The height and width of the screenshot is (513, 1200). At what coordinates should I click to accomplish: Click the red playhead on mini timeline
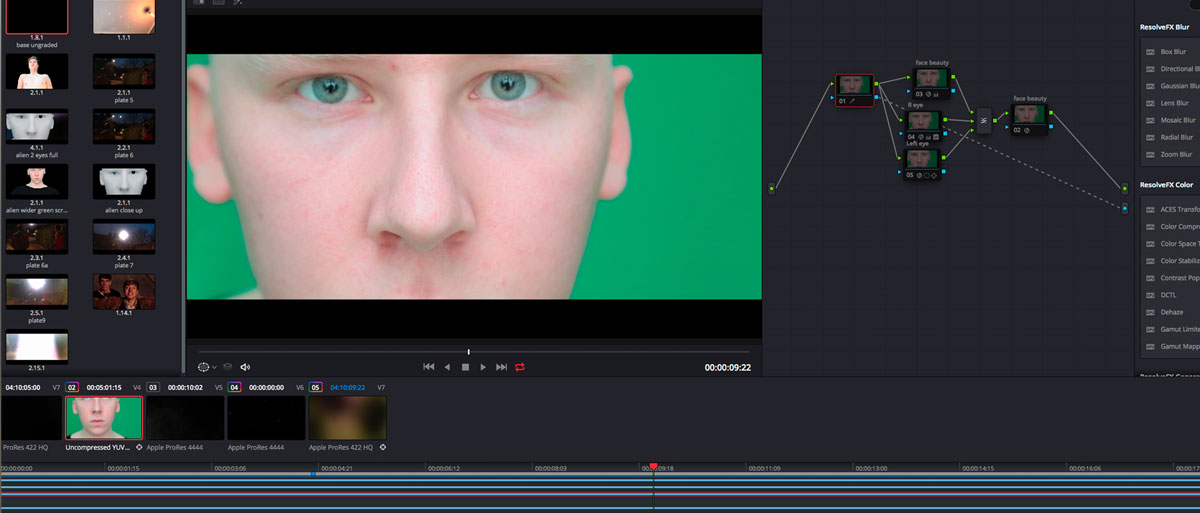(x=653, y=466)
